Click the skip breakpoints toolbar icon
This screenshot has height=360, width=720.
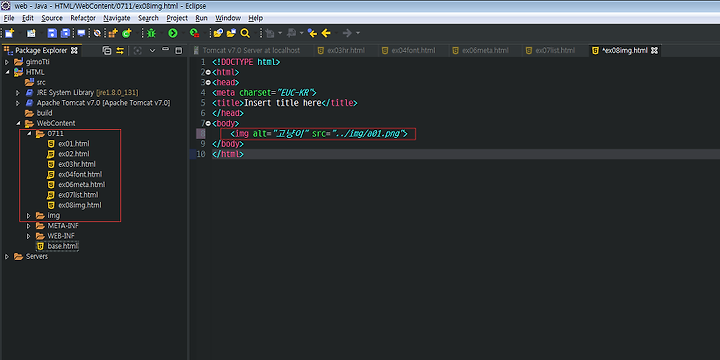coord(97,33)
